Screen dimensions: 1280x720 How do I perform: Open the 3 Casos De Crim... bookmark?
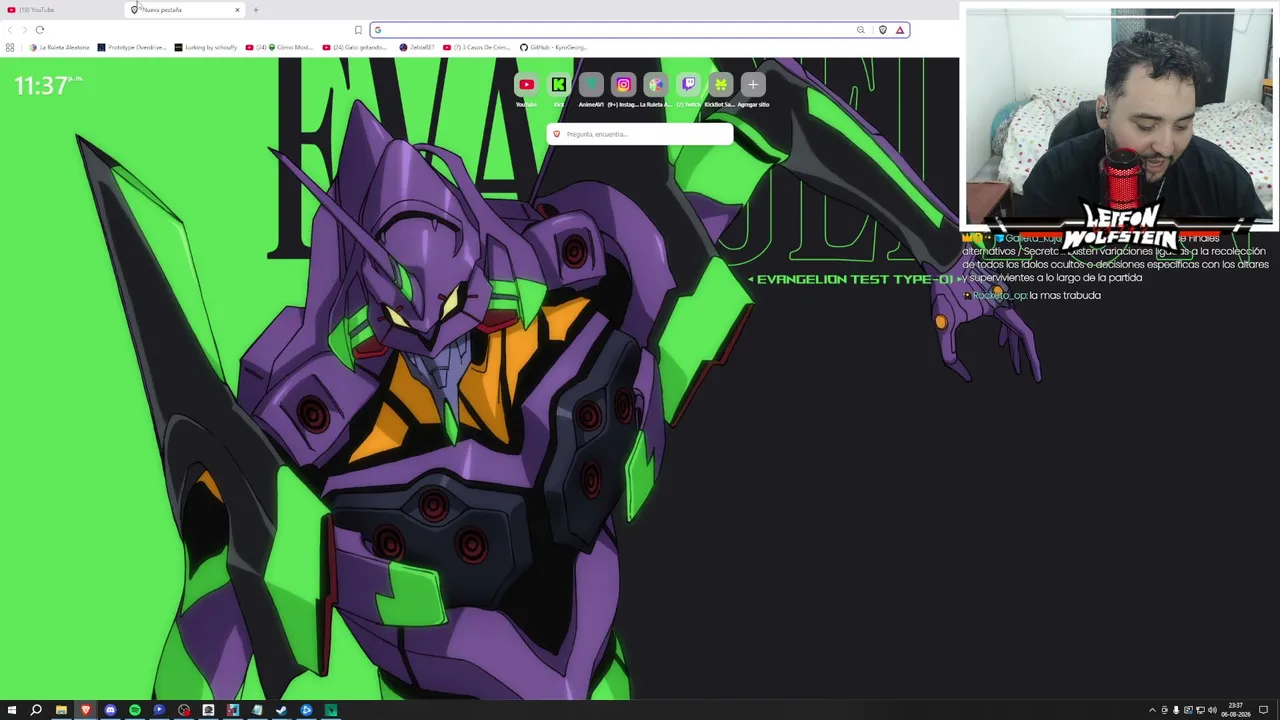478,47
